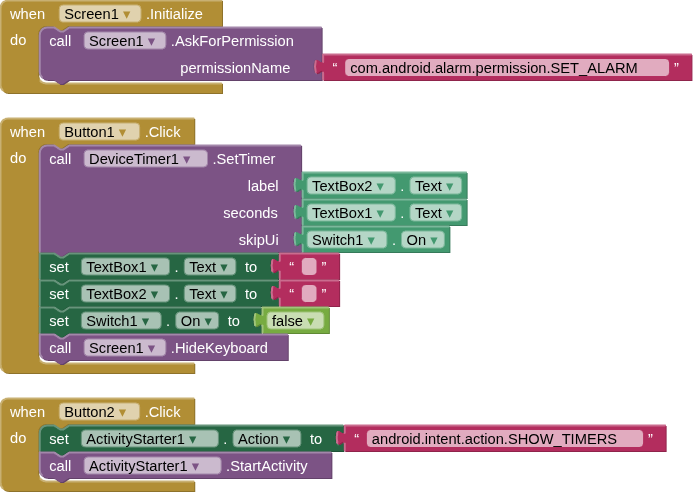Open TextBox2 dropdown in the set block
Screen dimensions: 693x492
click(125, 294)
